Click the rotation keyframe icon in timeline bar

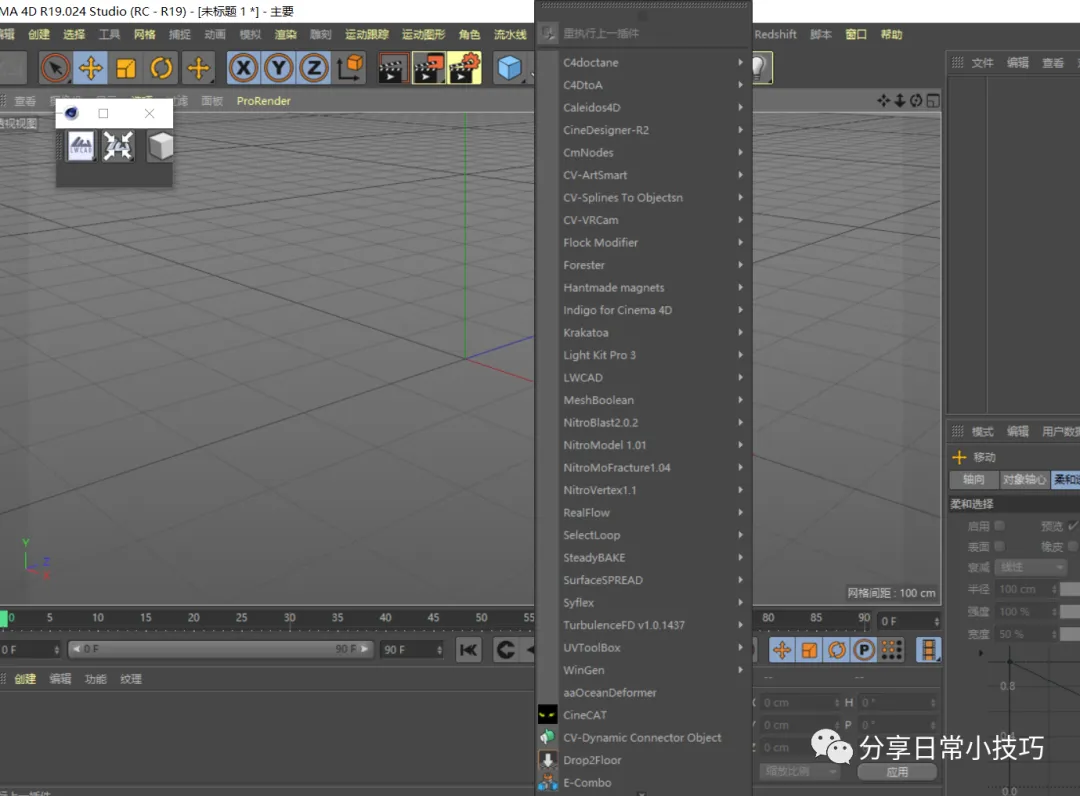click(837, 649)
